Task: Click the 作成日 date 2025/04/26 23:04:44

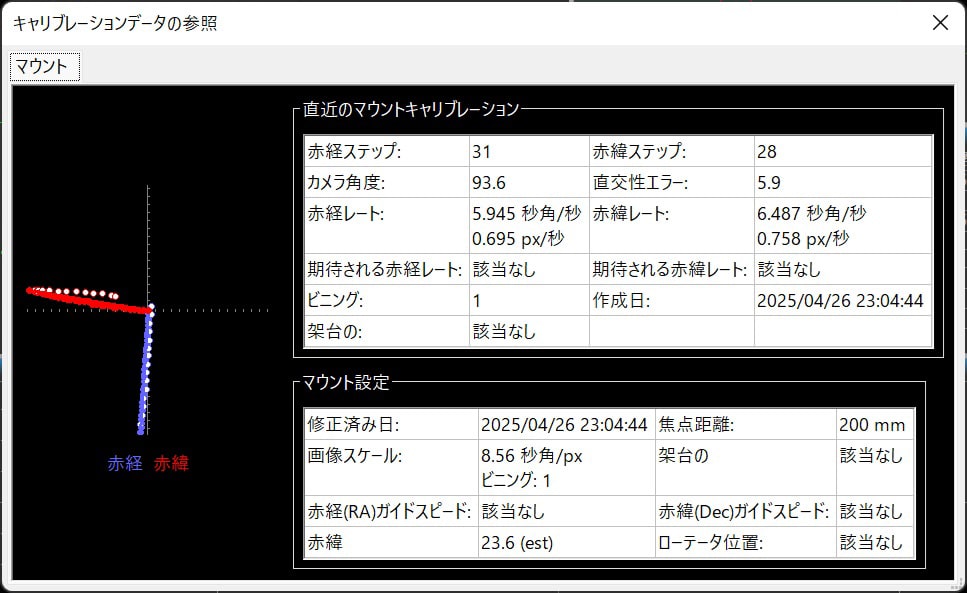Action: point(843,300)
